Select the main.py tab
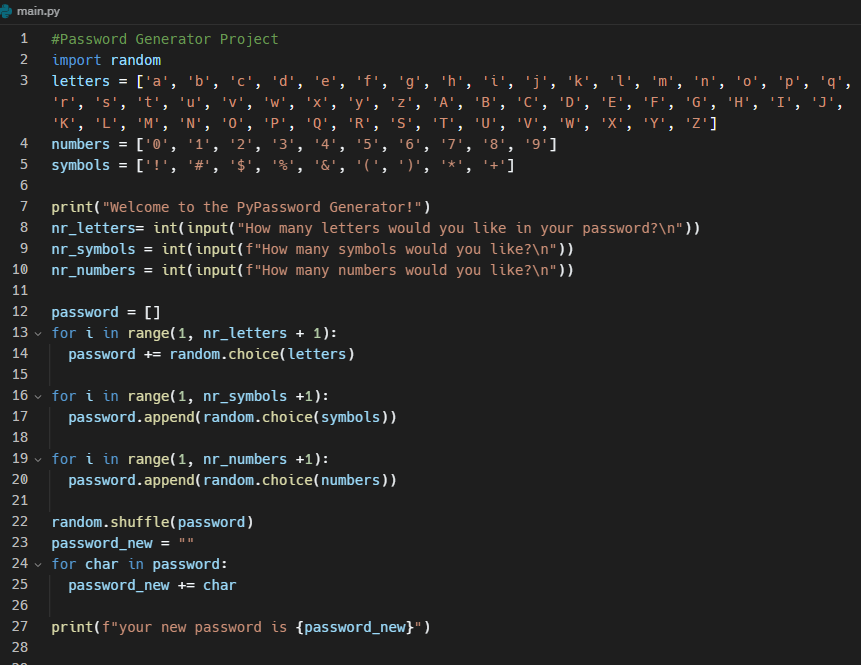Viewport: 861px width, 665px height. coord(40,11)
